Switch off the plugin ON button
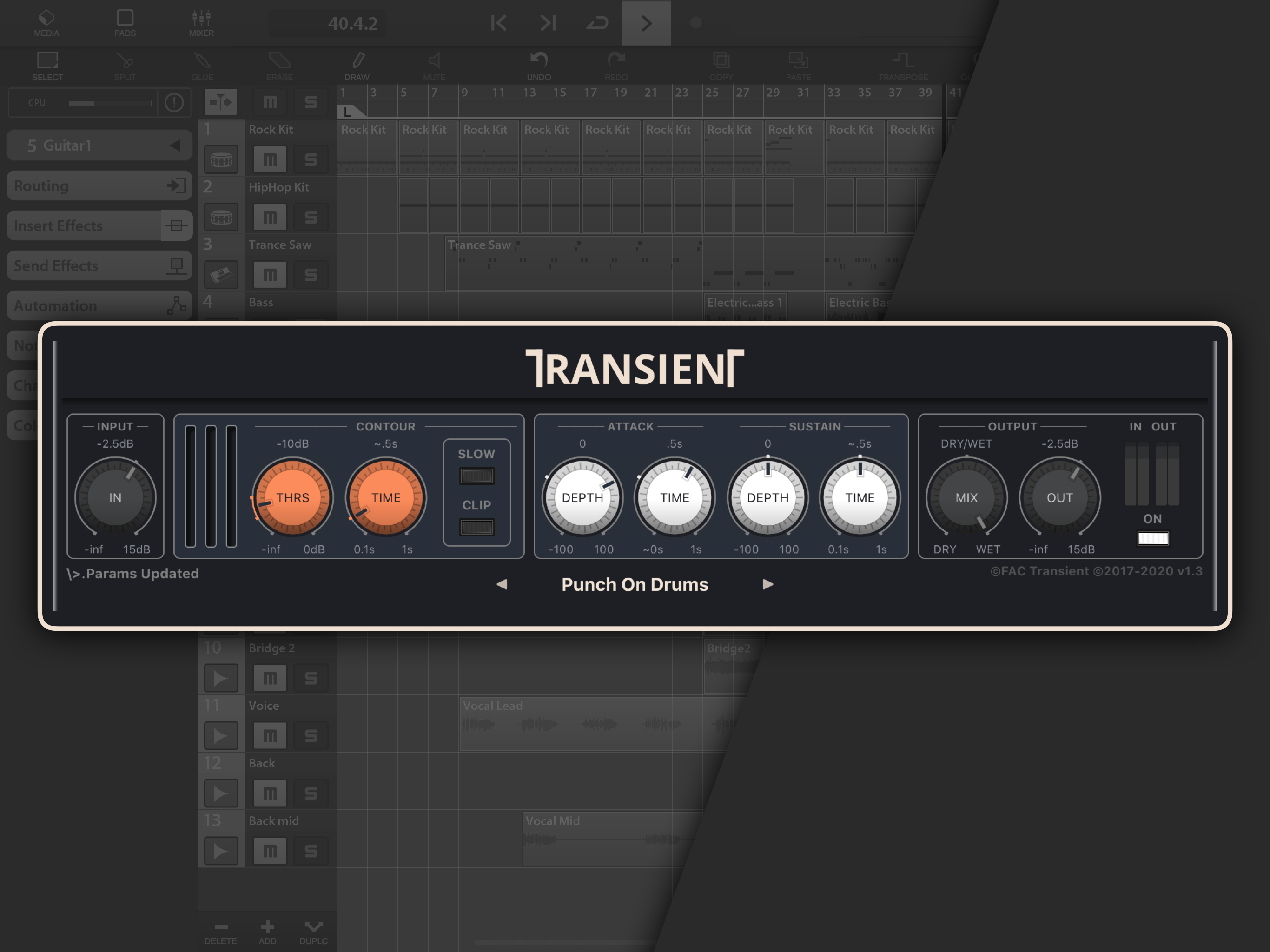The image size is (1270, 952). coord(1152,538)
